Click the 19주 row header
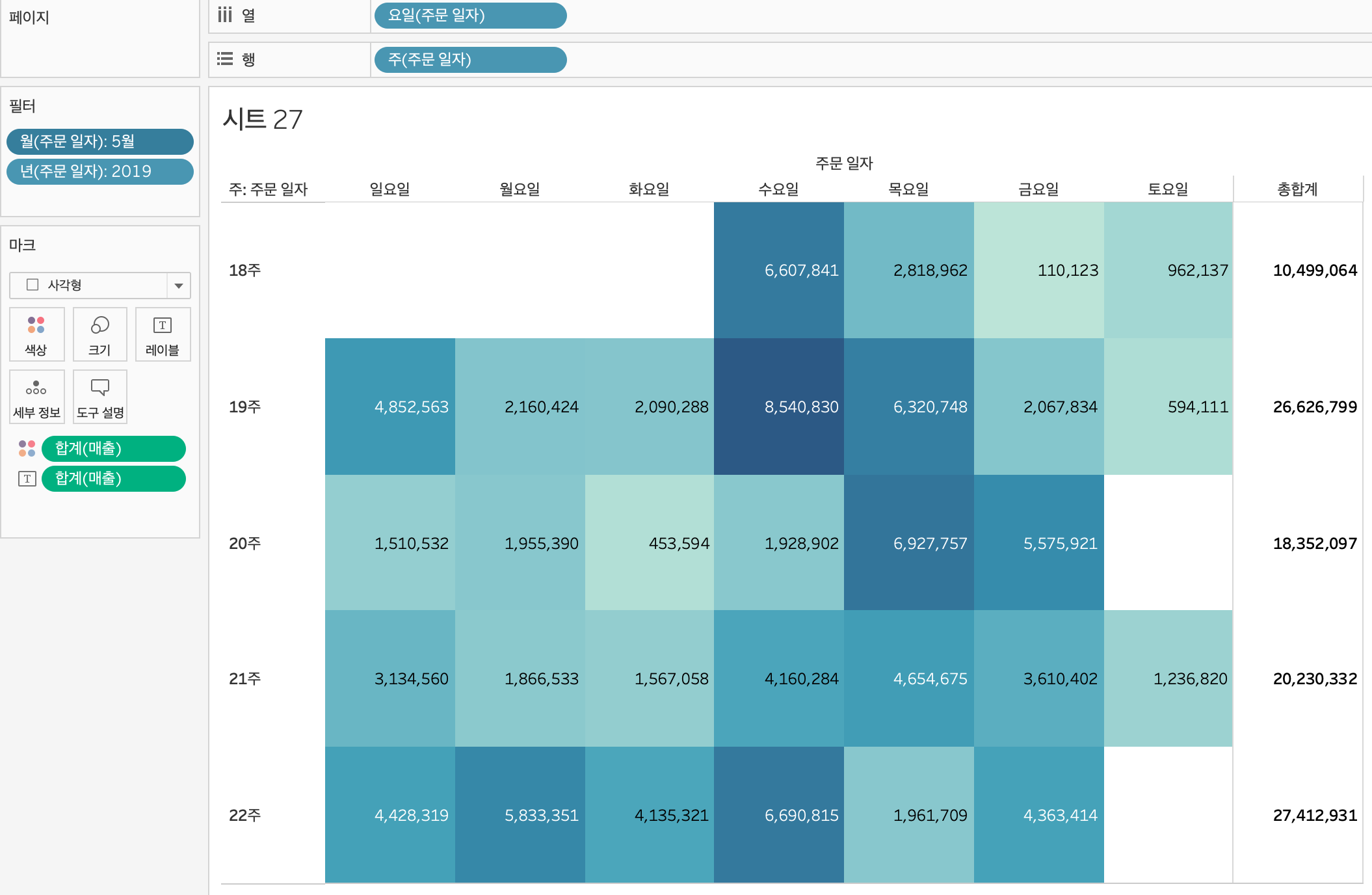Screen dimensions: 1372x895 [245, 407]
